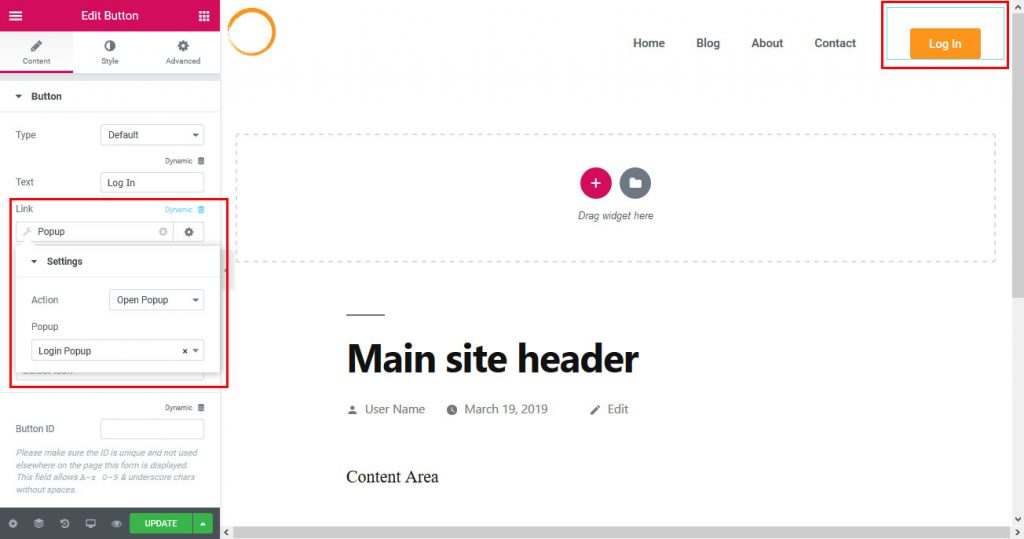
Task: Open link options gear beside Popup field
Action: (x=188, y=232)
